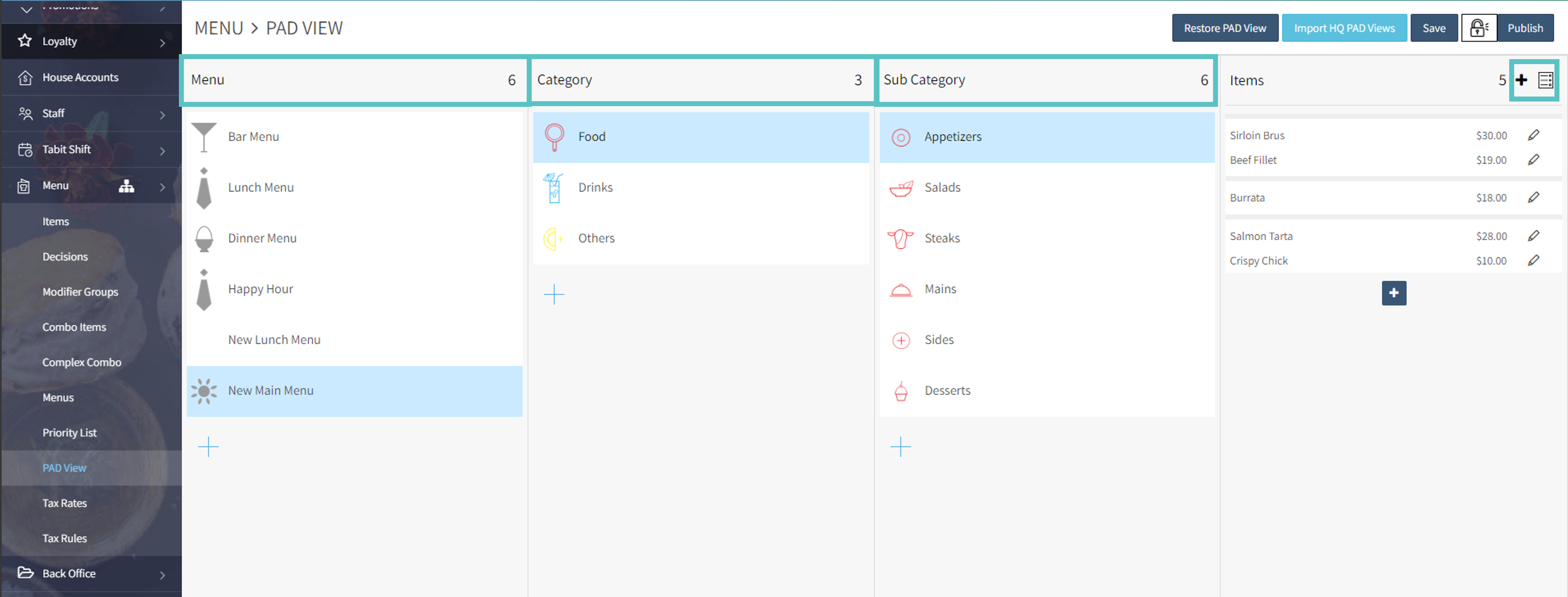Edit the Sirloin Brus item pencil
Viewport: 1568px width, 597px height.
coord(1533,135)
